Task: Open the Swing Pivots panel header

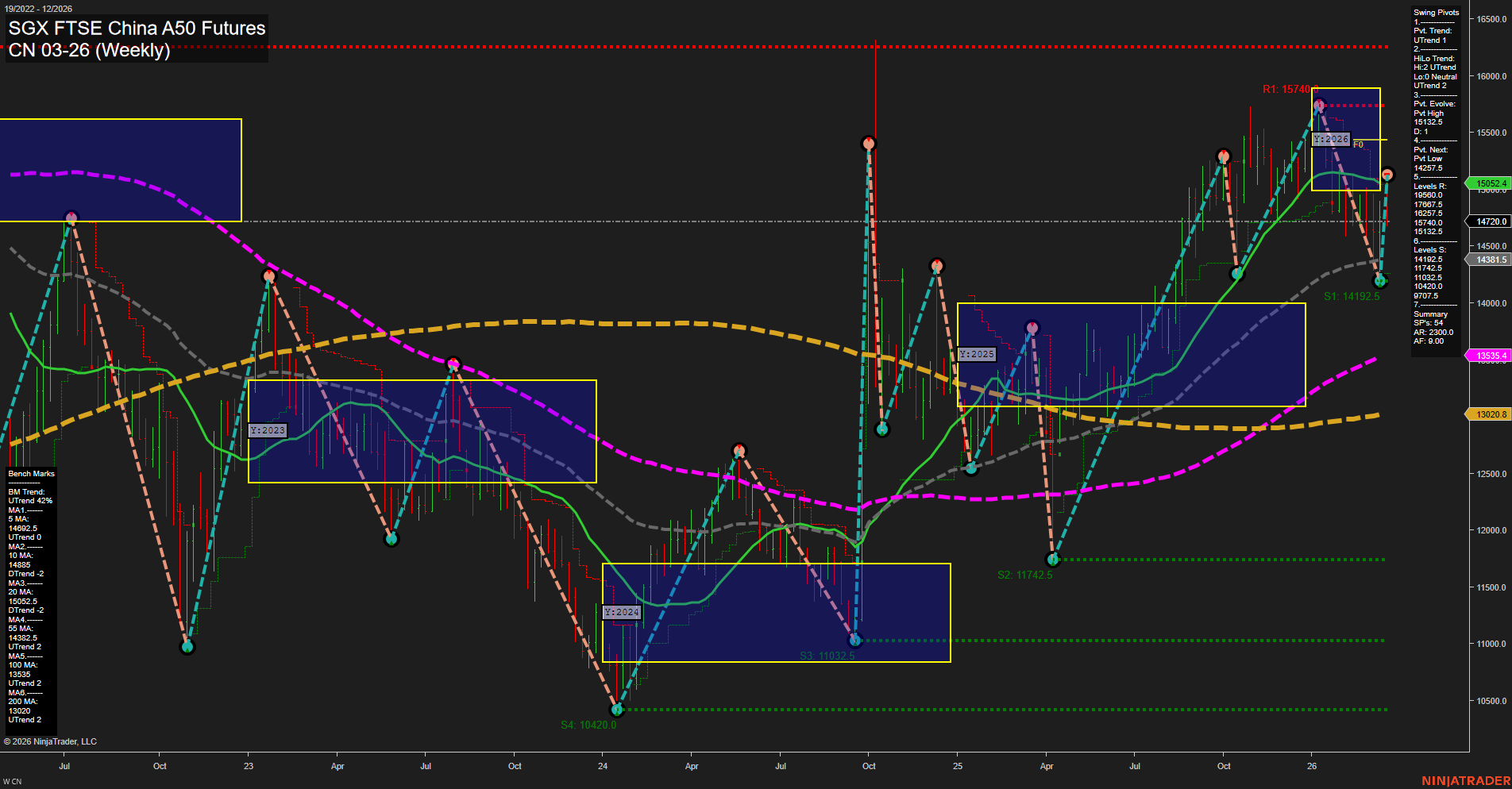Action: pyautogui.click(x=1435, y=12)
